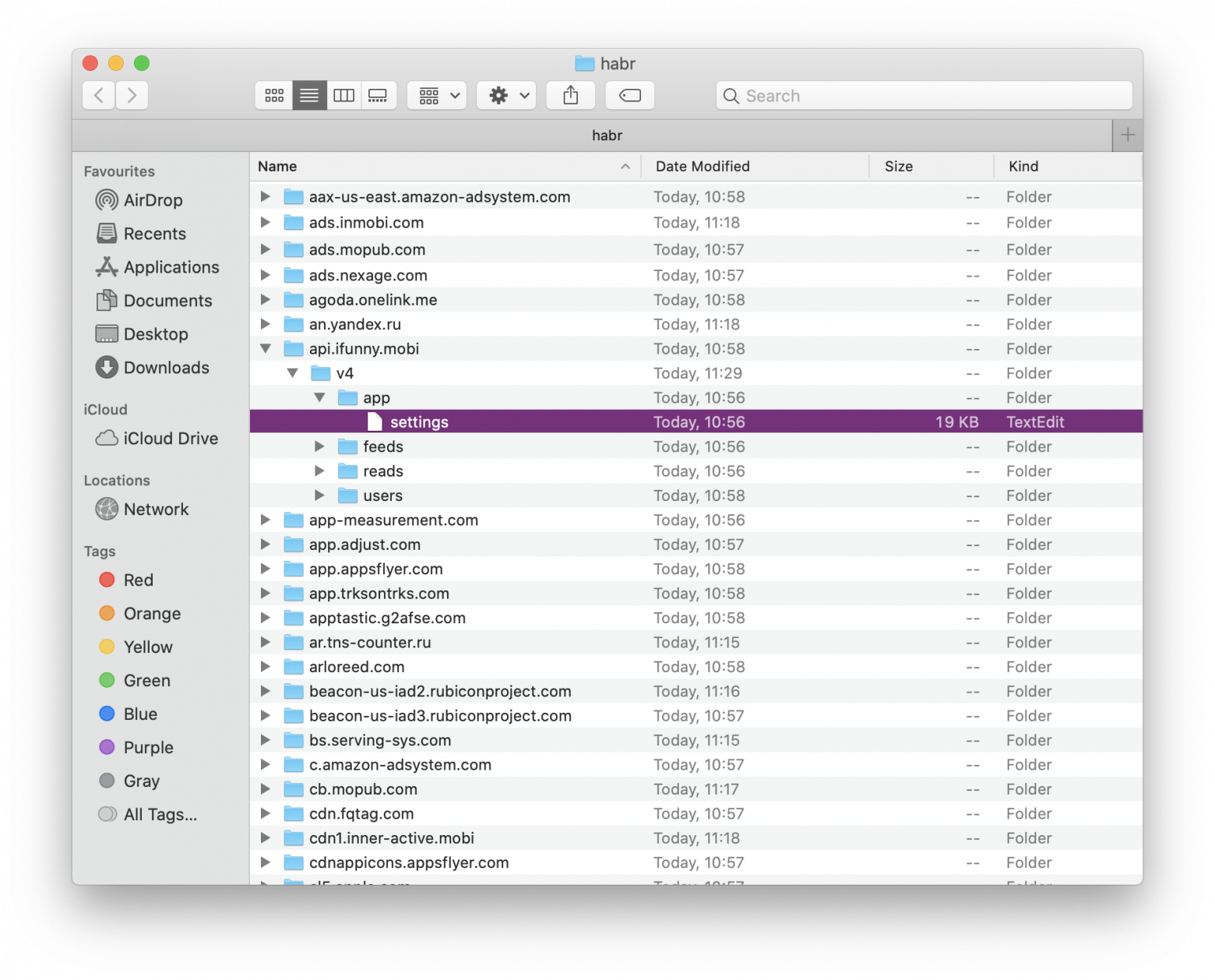Viewport: 1215px width, 980px height.
Task: Click the Edit Tags toolbar icon
Action: tap(629, 95)
